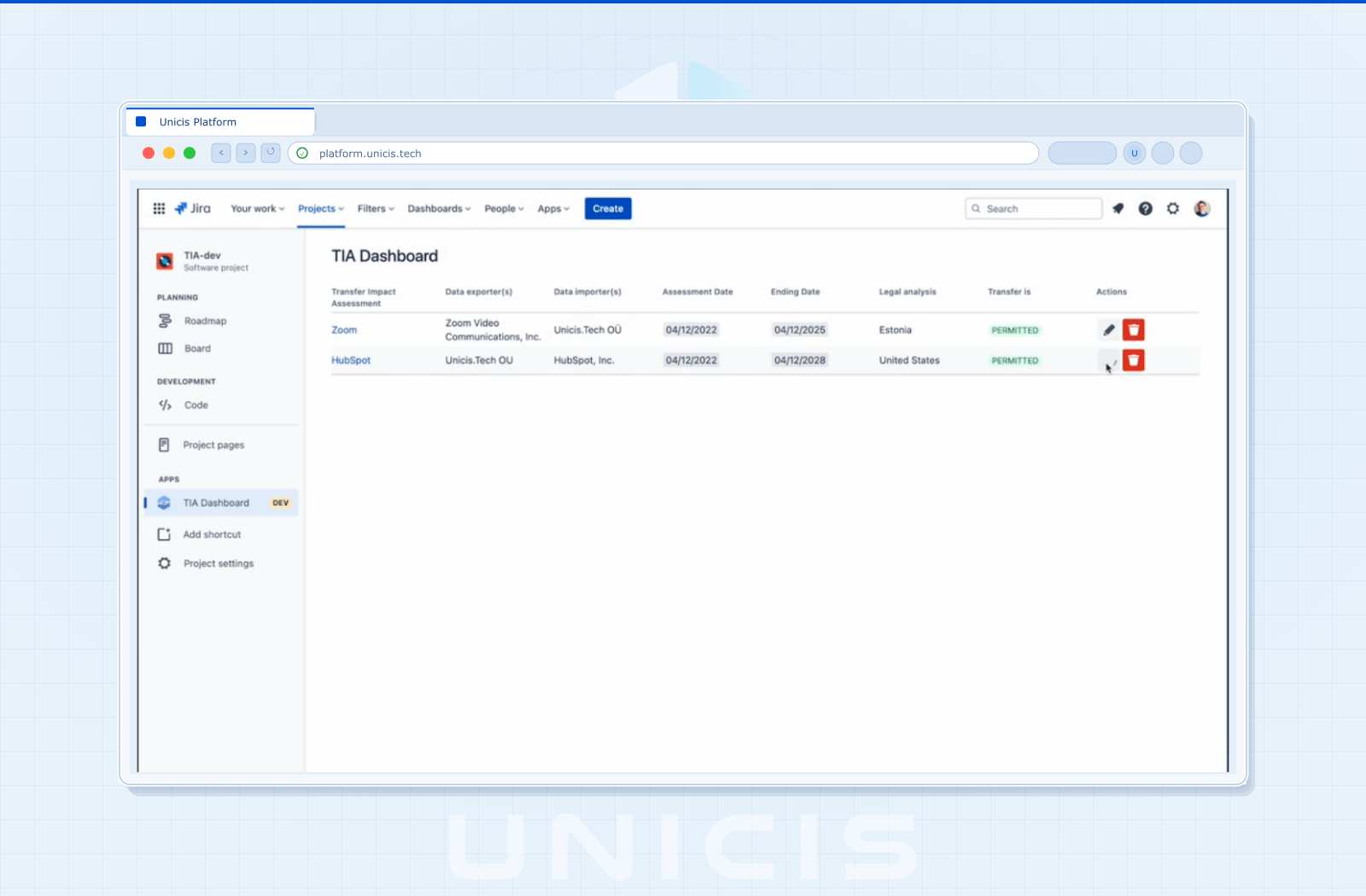This screenshot has height=896, width=1366.
Task: Edit the Zoom assessment row
Action: pyautogui.click(x=1108, y=329)
